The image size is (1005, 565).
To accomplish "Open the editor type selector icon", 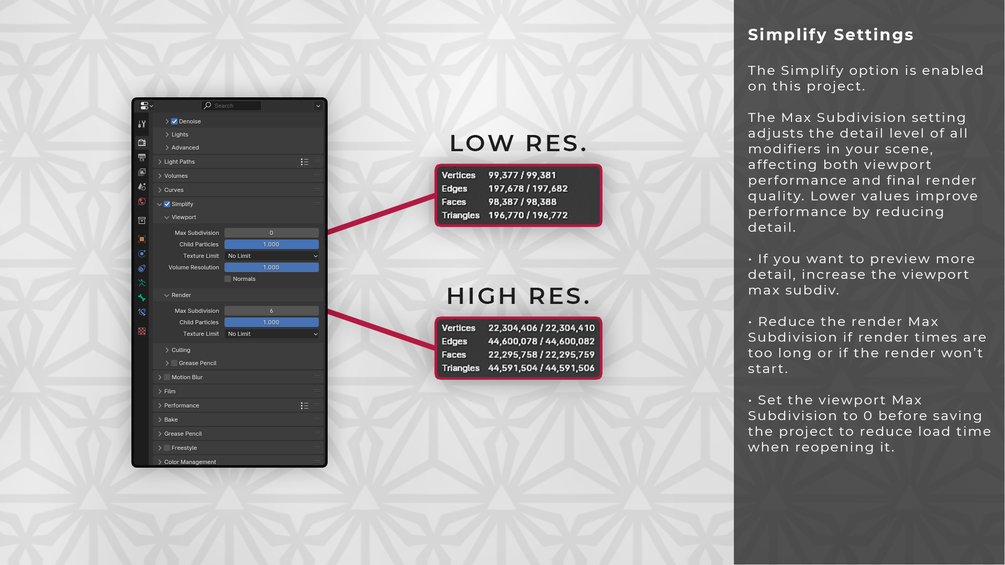I will point(145,106).
